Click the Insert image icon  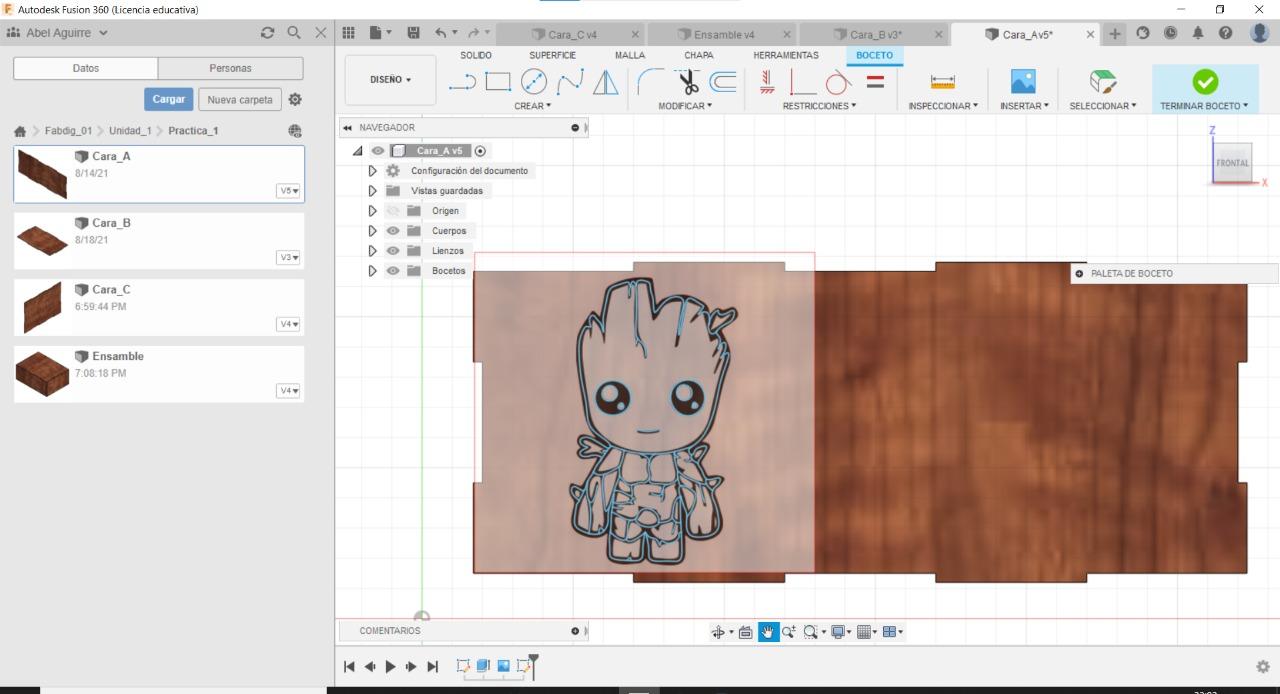[1023, 82]
